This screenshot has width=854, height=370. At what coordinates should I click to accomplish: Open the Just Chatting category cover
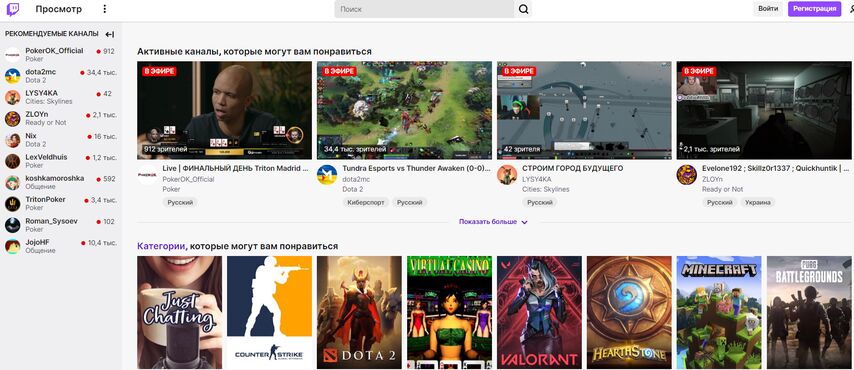(180, 312)
